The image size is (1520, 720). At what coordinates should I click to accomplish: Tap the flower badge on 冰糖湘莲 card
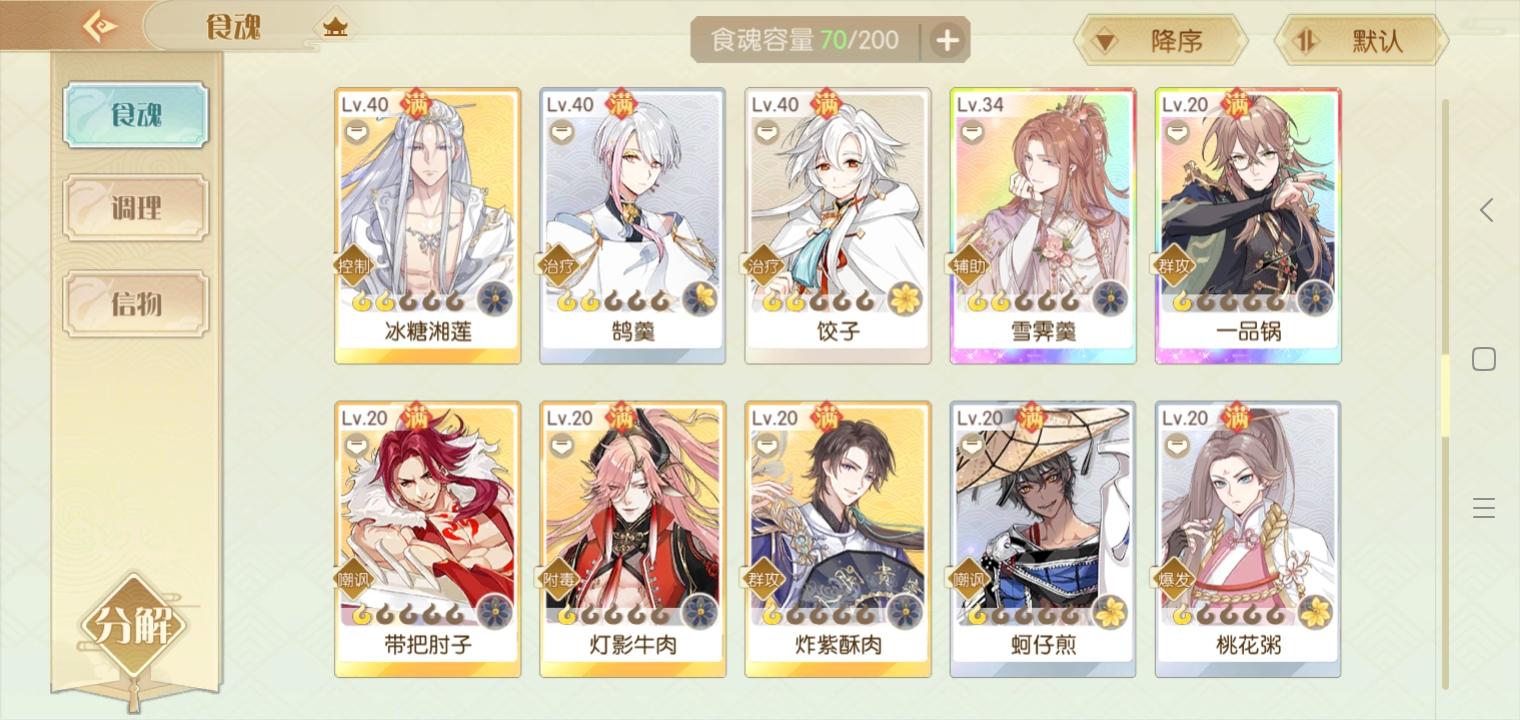(495, 299)
